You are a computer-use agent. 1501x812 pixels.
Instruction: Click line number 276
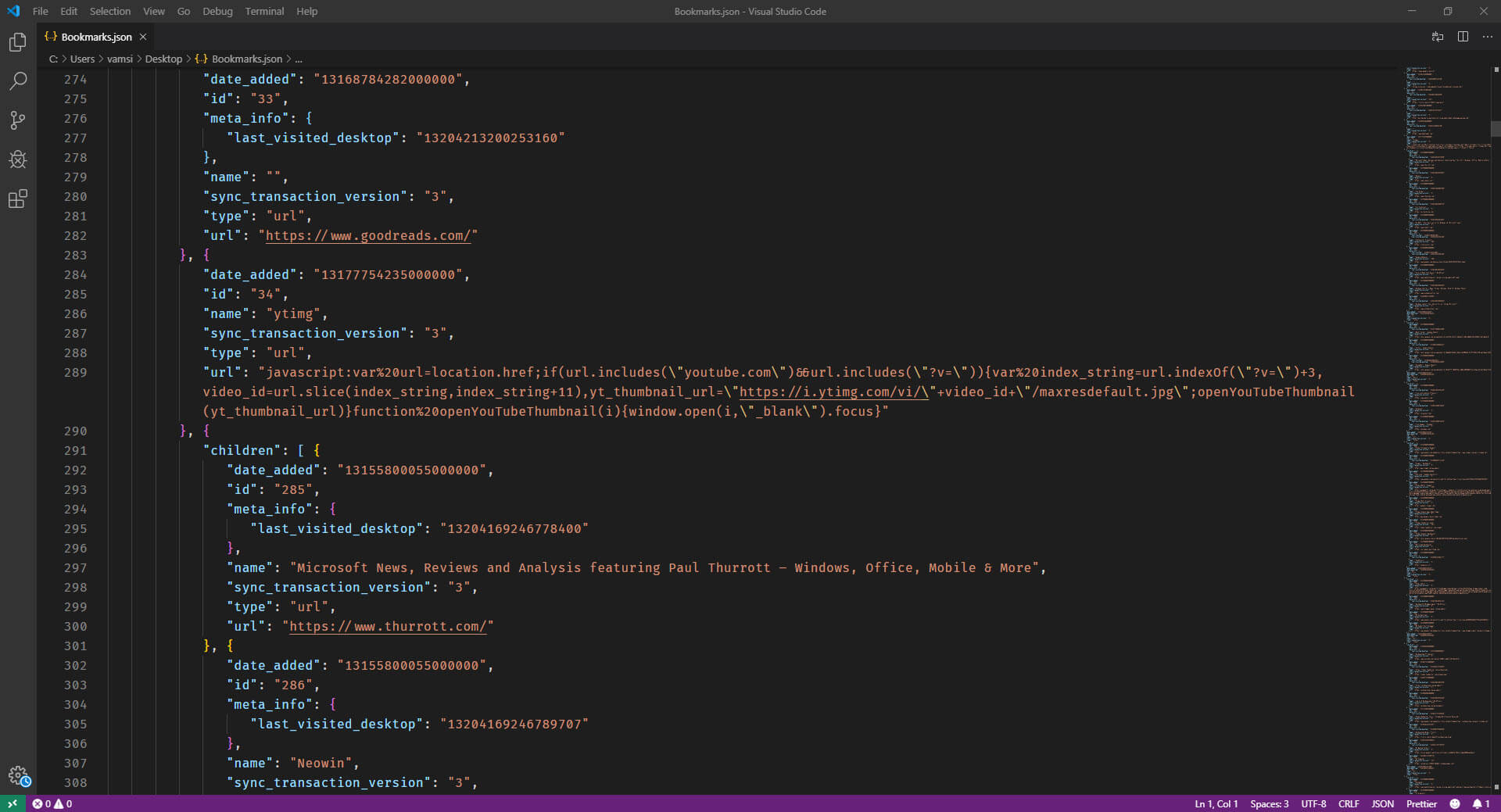[x=75, y=119]
